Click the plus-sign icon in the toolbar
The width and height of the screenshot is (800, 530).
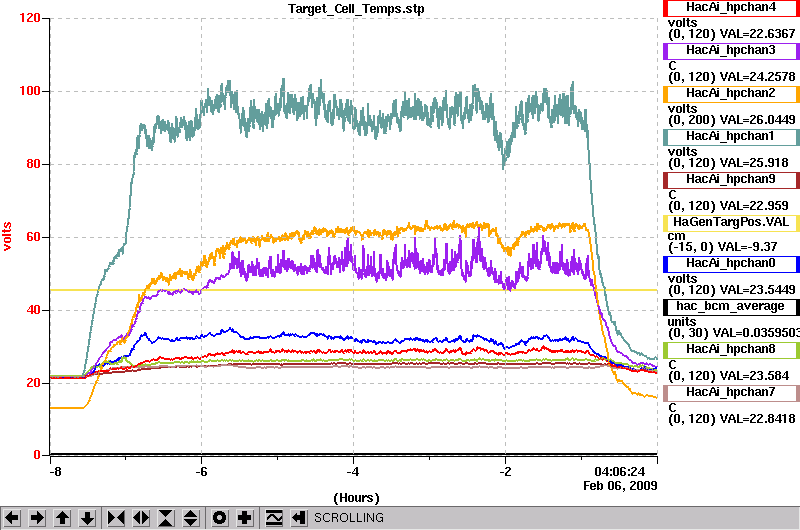(245, 518)
